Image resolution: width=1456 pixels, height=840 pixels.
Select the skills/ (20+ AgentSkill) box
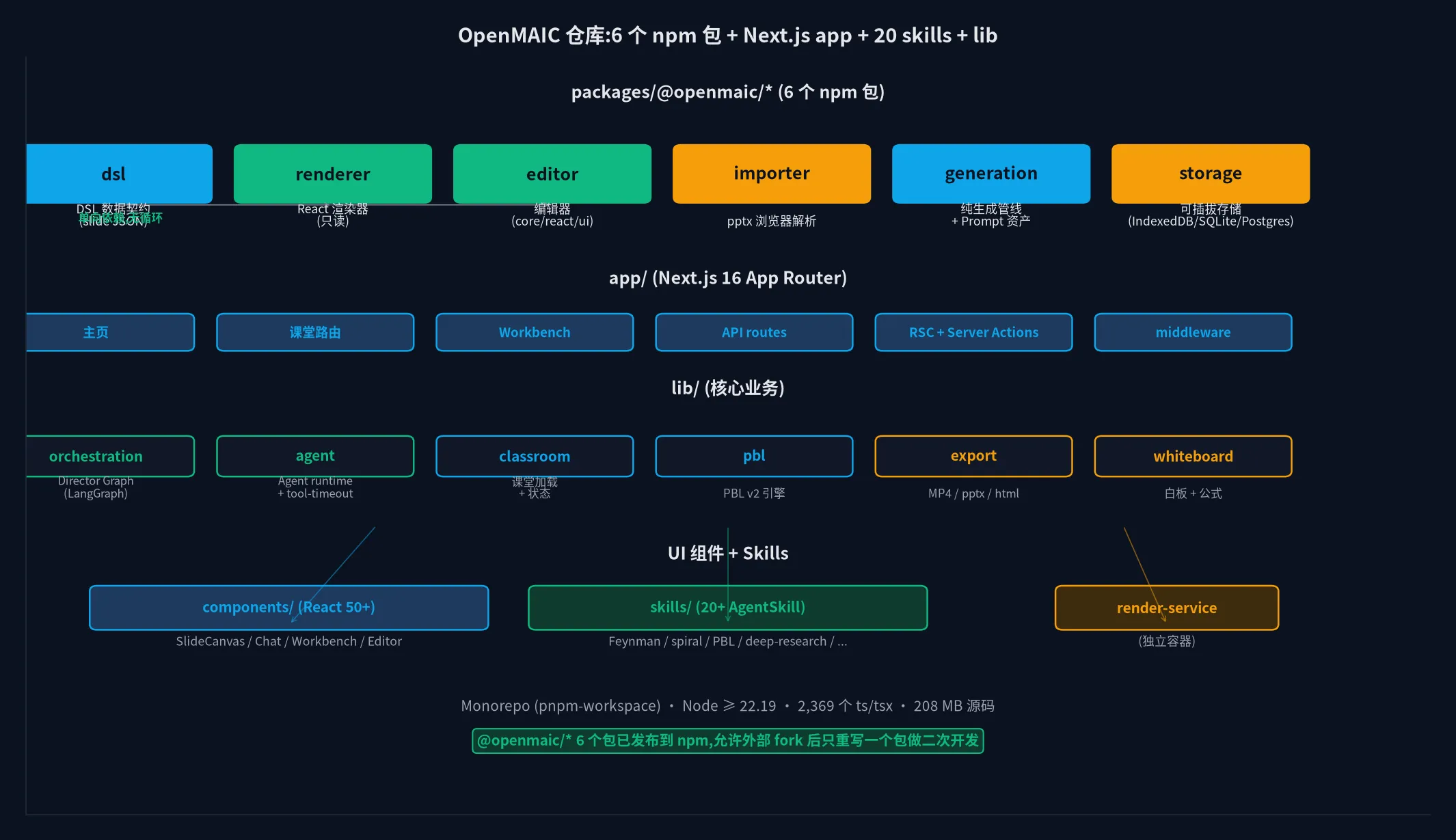click(727, 608)
